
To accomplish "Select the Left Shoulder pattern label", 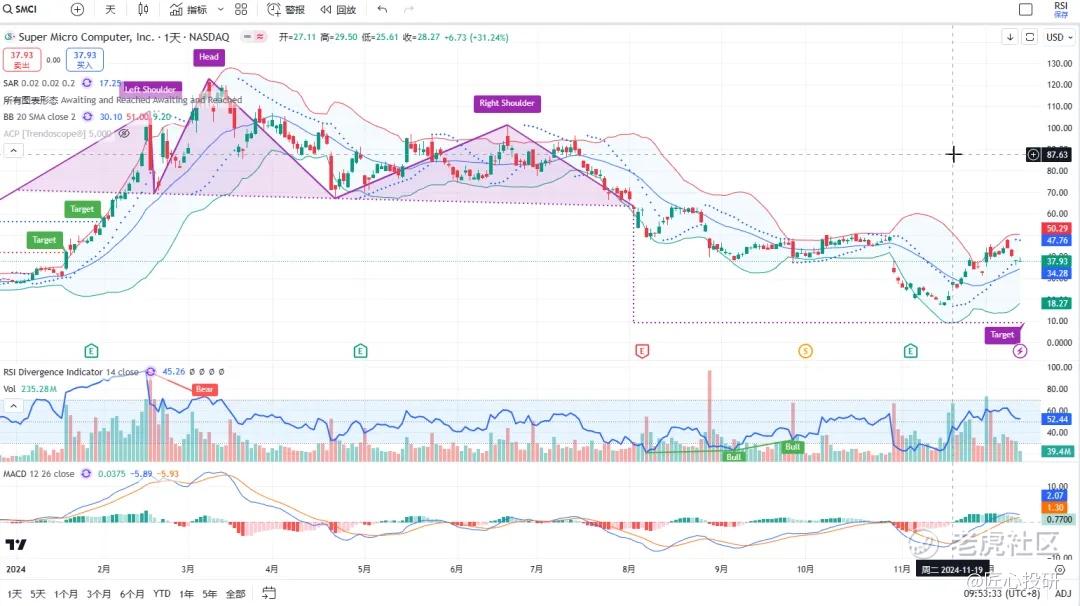I will [150, 90].
